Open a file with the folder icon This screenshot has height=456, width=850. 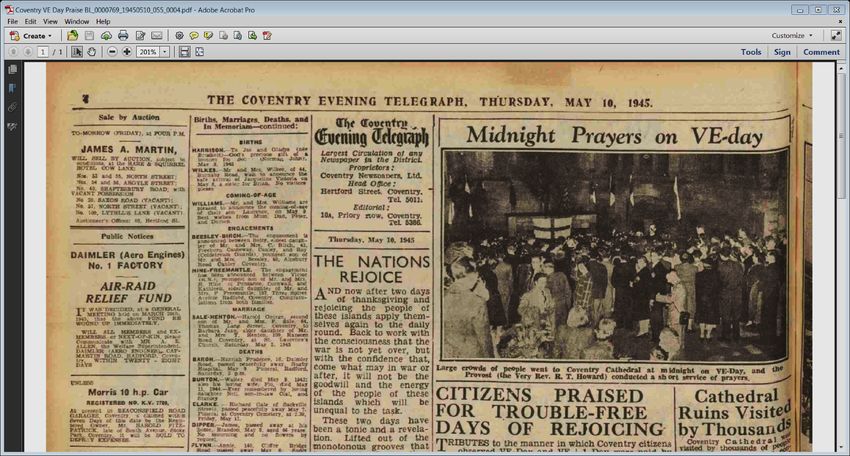pos(73,36)
